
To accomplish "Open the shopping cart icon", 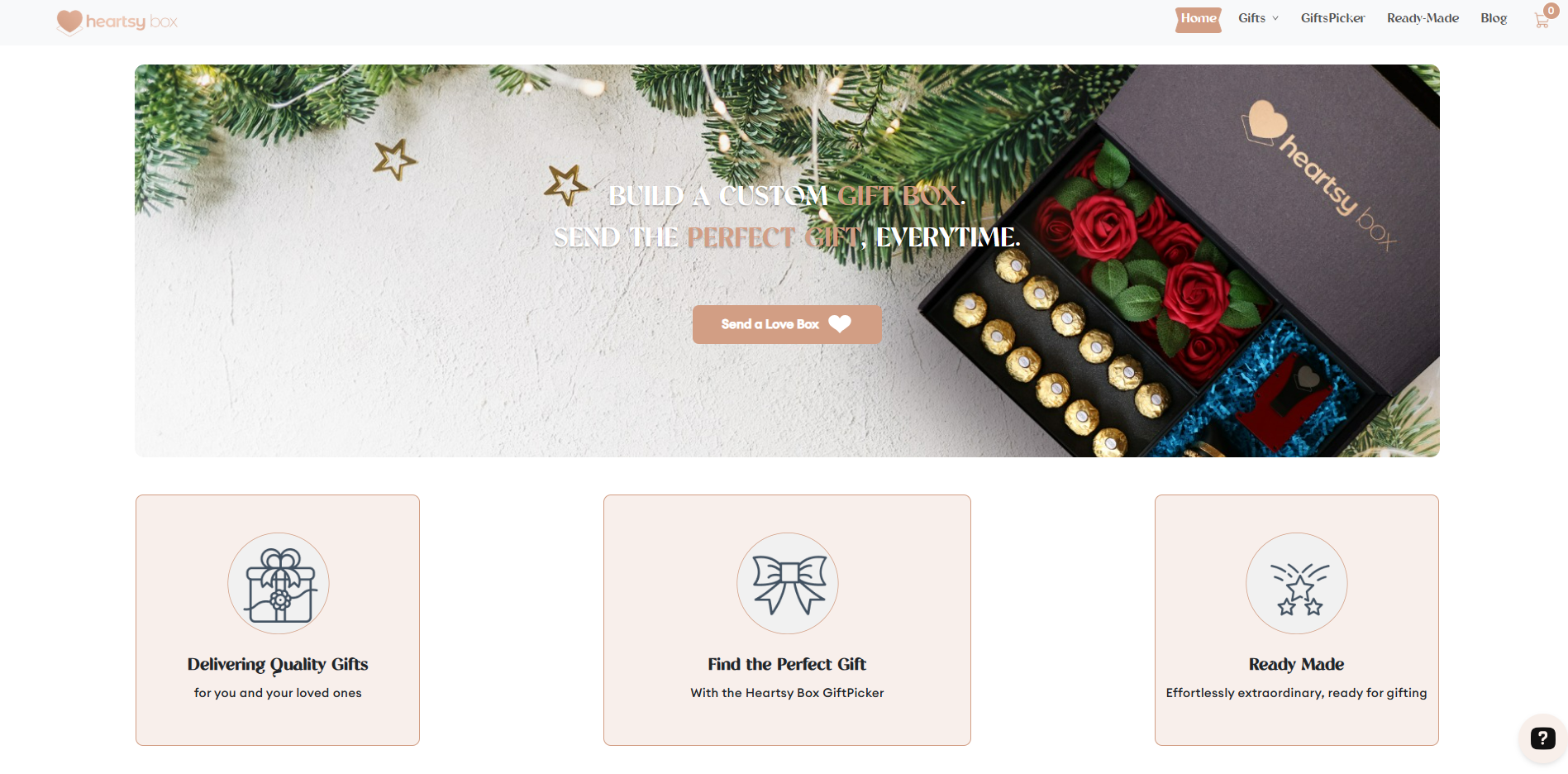I will [1541, 21].
